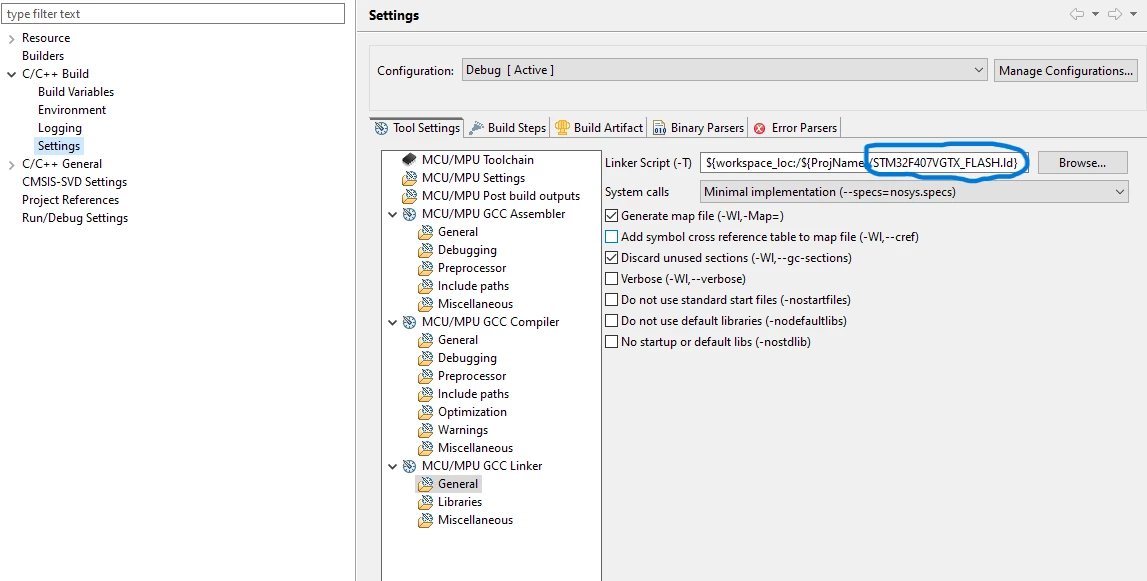The width and height of the screenshot is (1147, 581).
Task: Select CMSIS-SVD Settings in the sidebar
Action: pyautogui.click(x=74, y=181)
